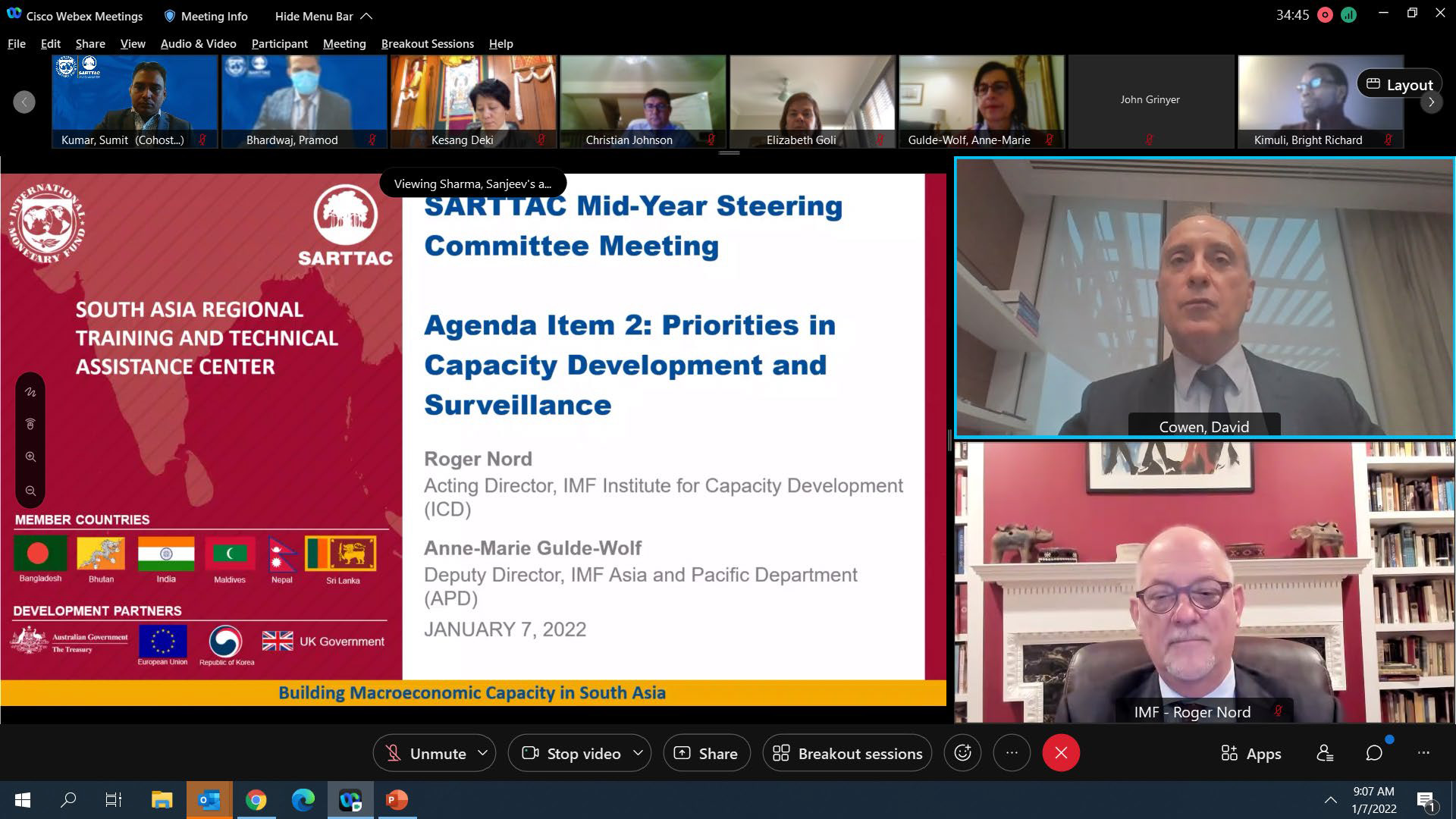
Task: Click the Windows Start button
Action: [23, 800]
